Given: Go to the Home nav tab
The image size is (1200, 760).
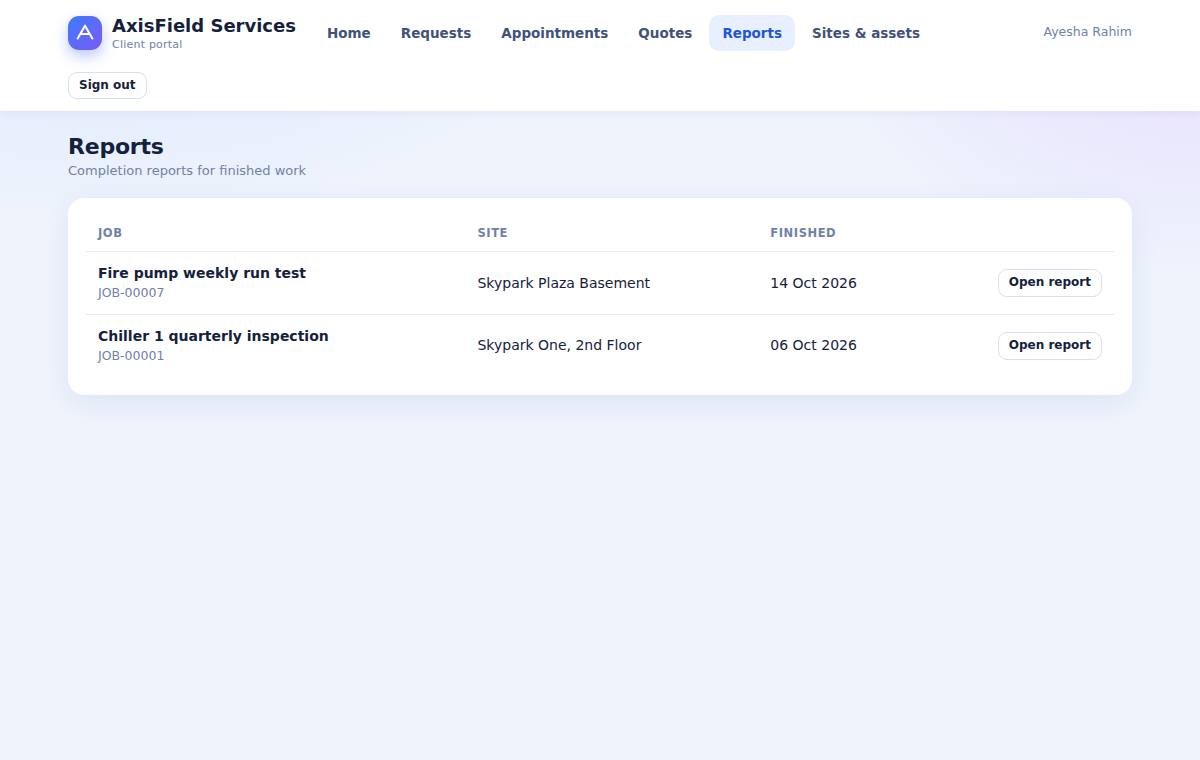Looking at the screenshot, I should (x=349, y=33).
